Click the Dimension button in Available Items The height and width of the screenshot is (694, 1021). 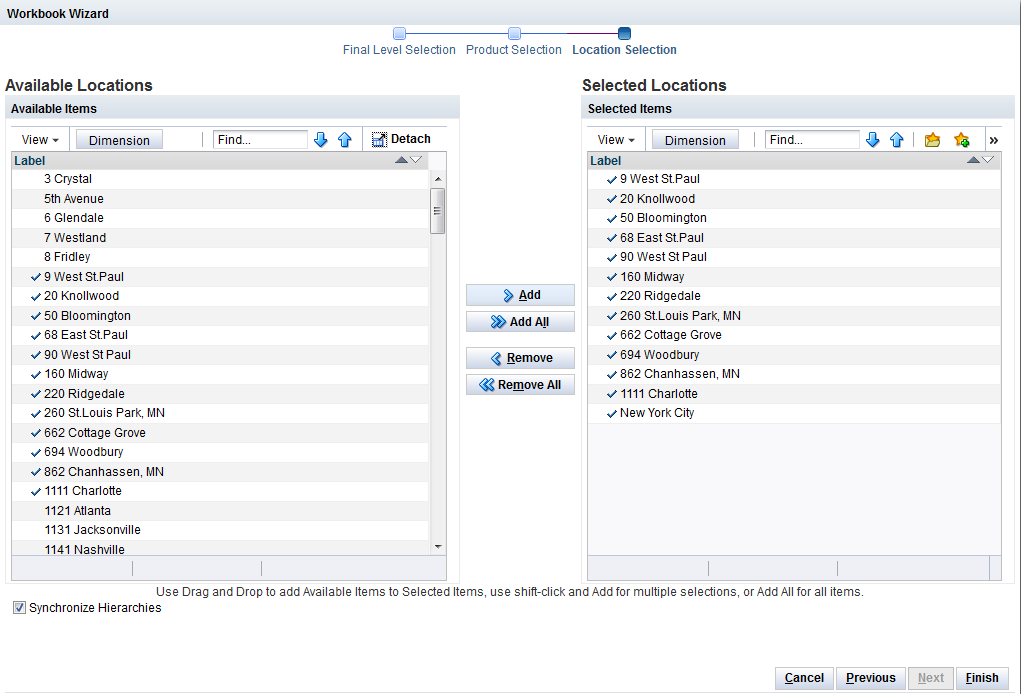(119, 140)
